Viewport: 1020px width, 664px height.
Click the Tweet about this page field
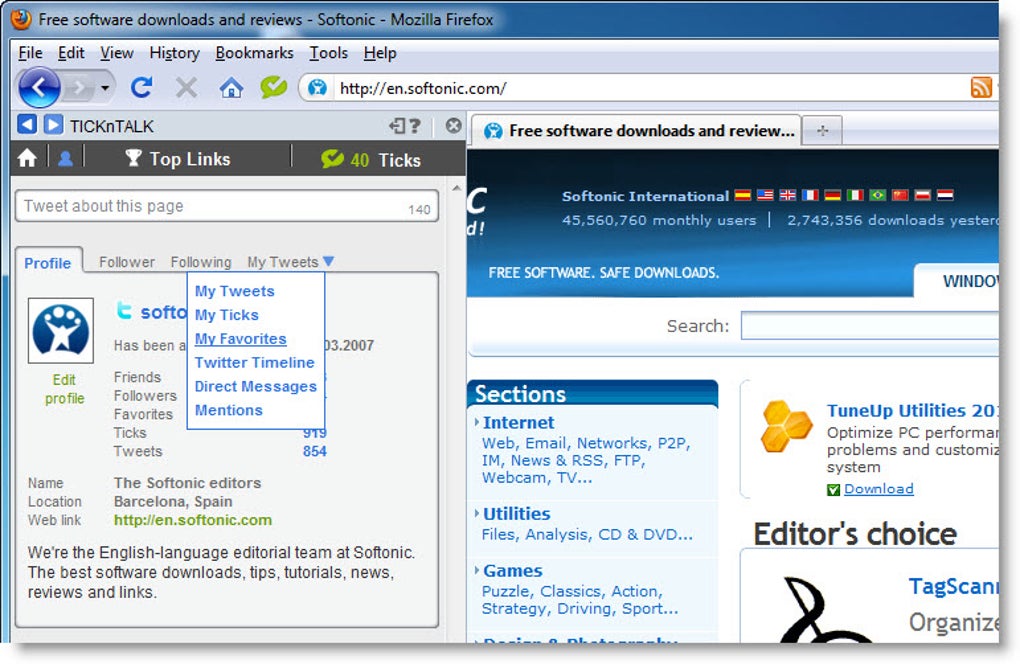coord(226,206)
